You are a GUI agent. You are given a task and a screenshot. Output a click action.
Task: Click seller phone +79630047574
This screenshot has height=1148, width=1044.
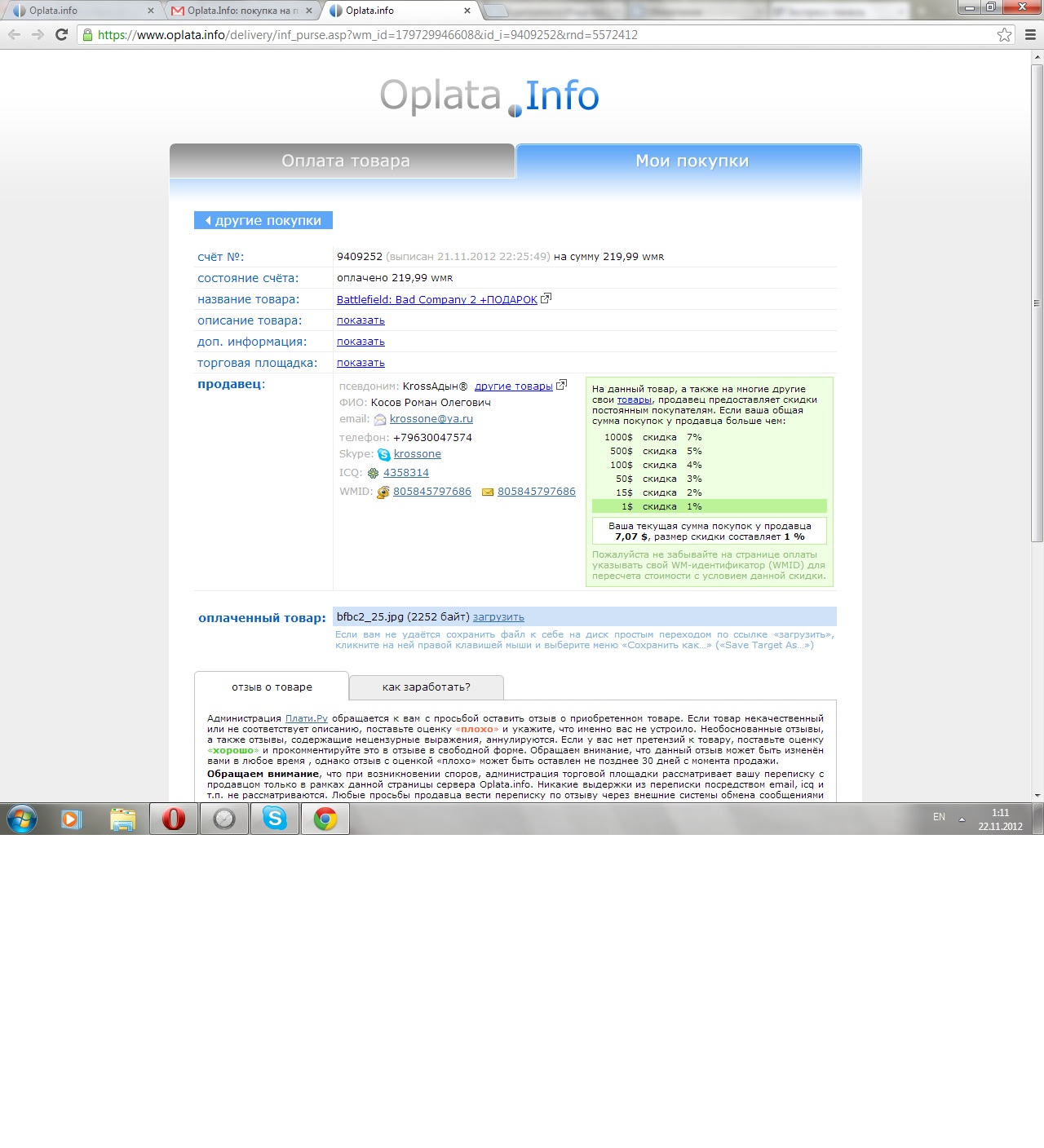coord(432,438)
